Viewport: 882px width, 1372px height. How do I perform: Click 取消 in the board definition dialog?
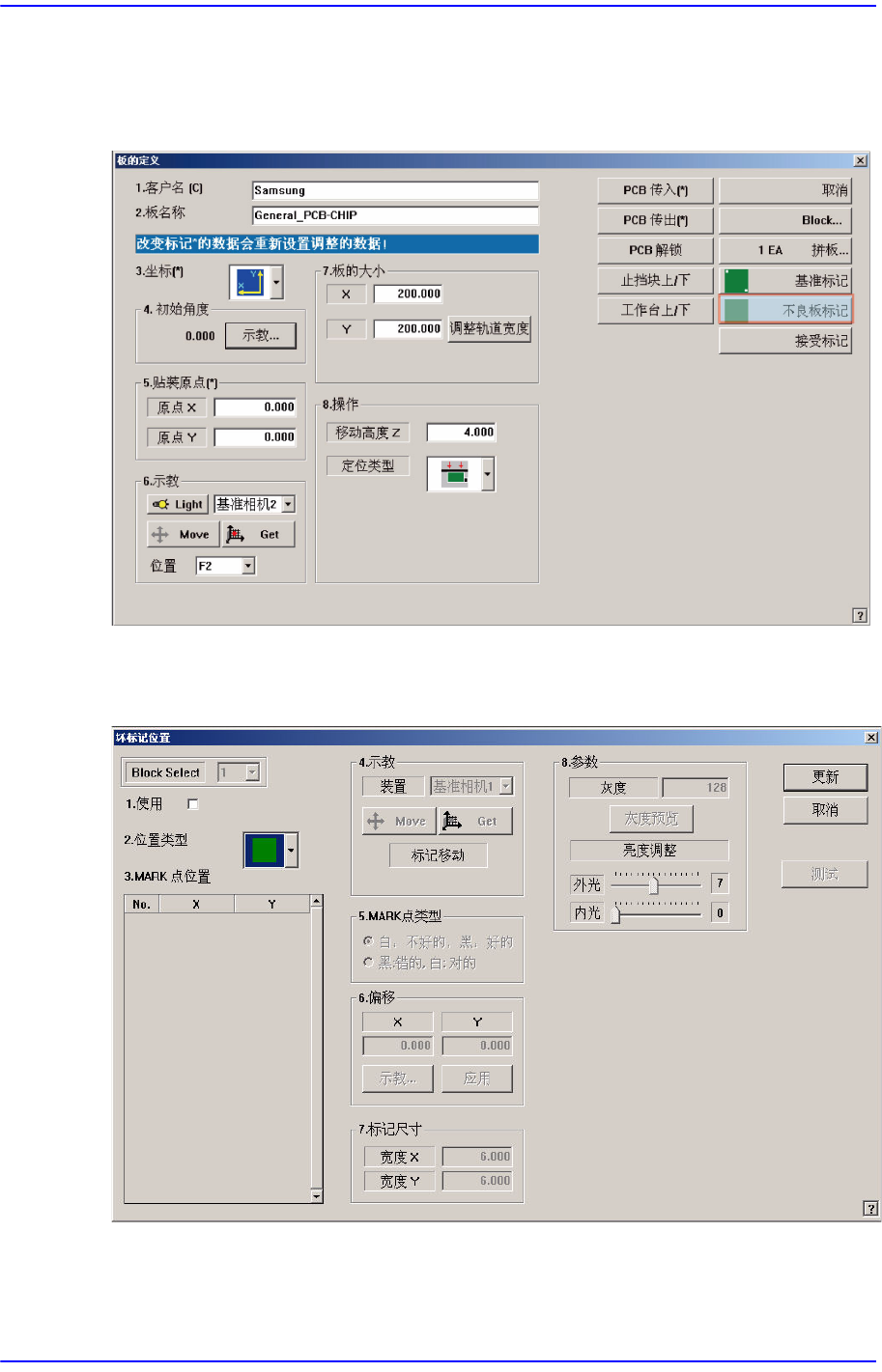785,191
